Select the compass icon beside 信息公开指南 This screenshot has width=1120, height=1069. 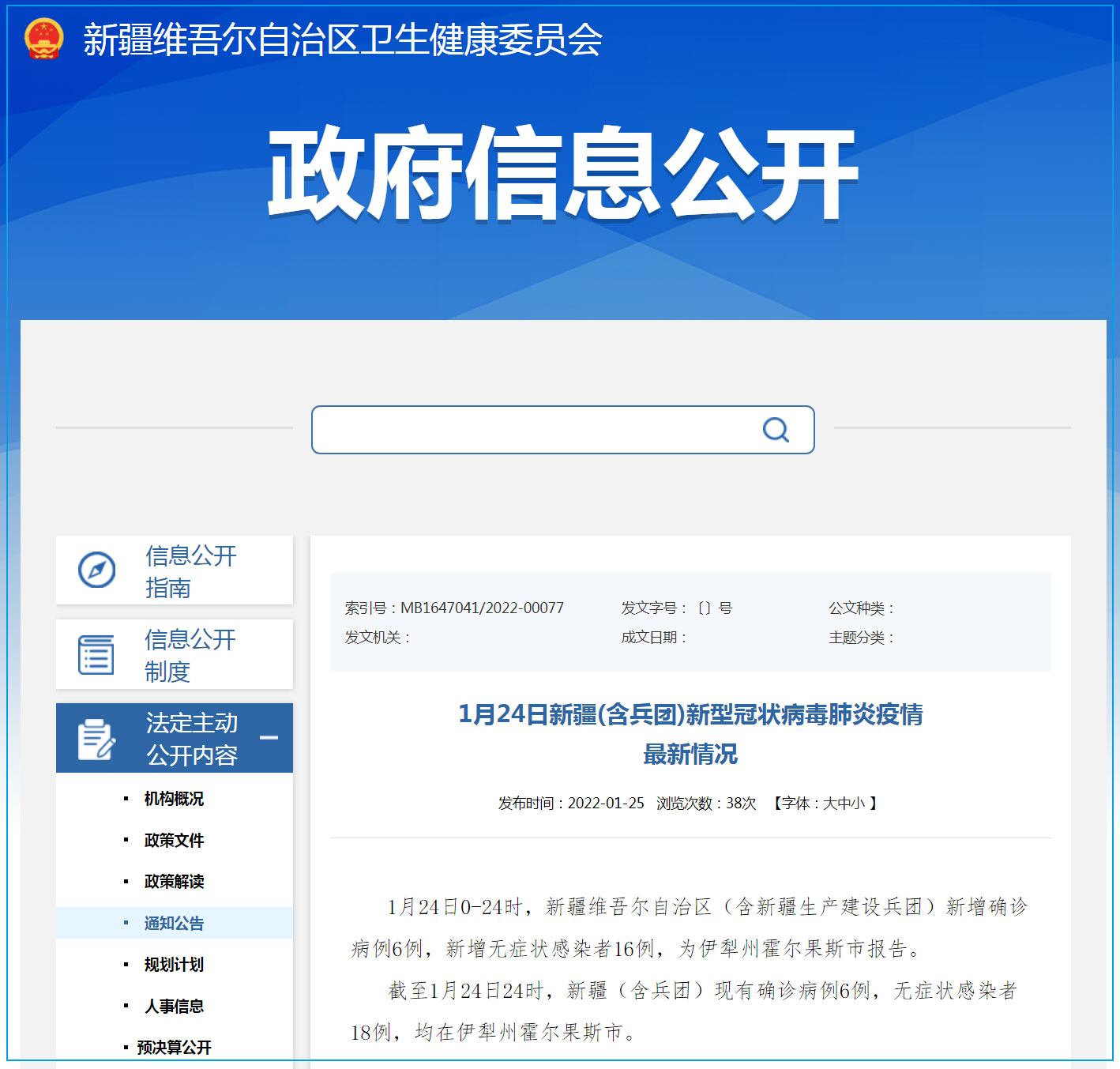(x=96, y=570)
